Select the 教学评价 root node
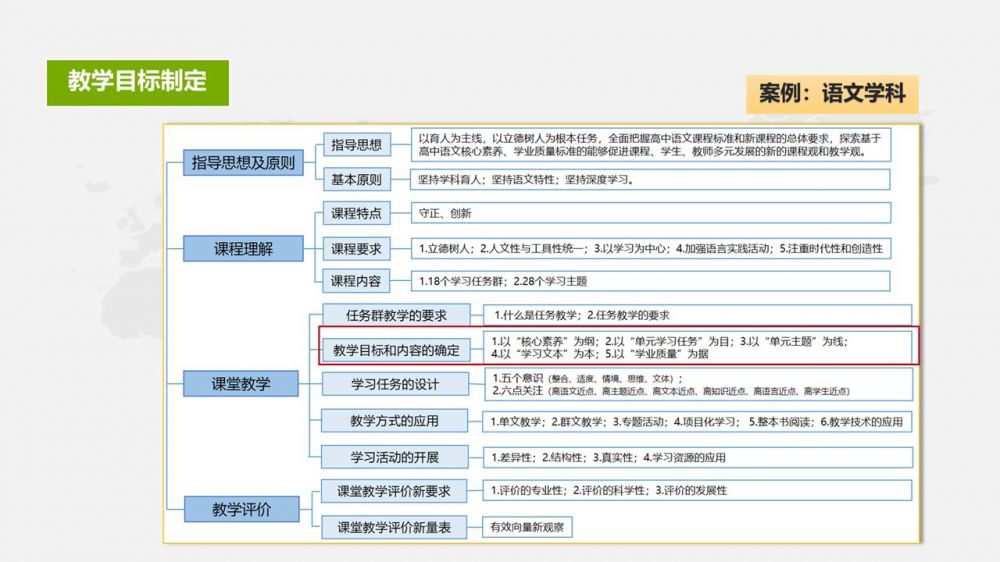This screenshot has height=562, width=1000. 241,509
